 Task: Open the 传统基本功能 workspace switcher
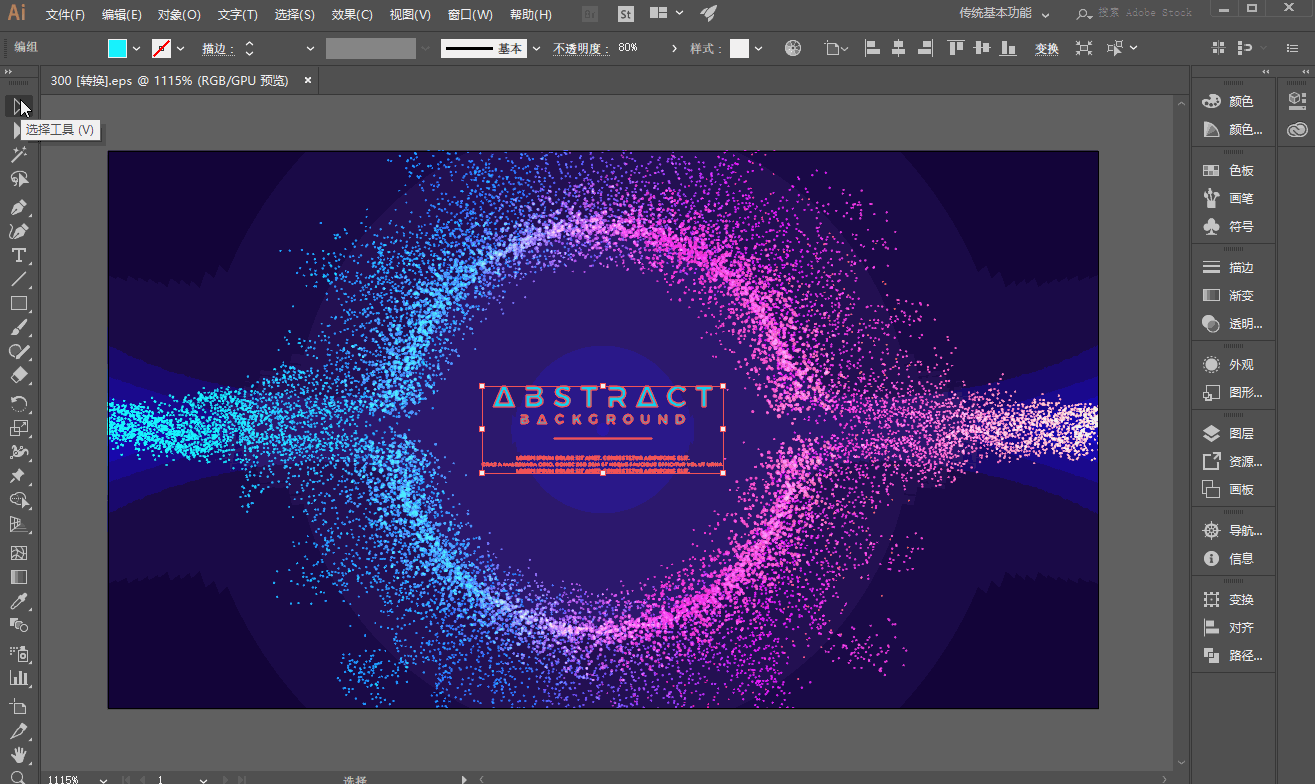(x=1004, y=14)
